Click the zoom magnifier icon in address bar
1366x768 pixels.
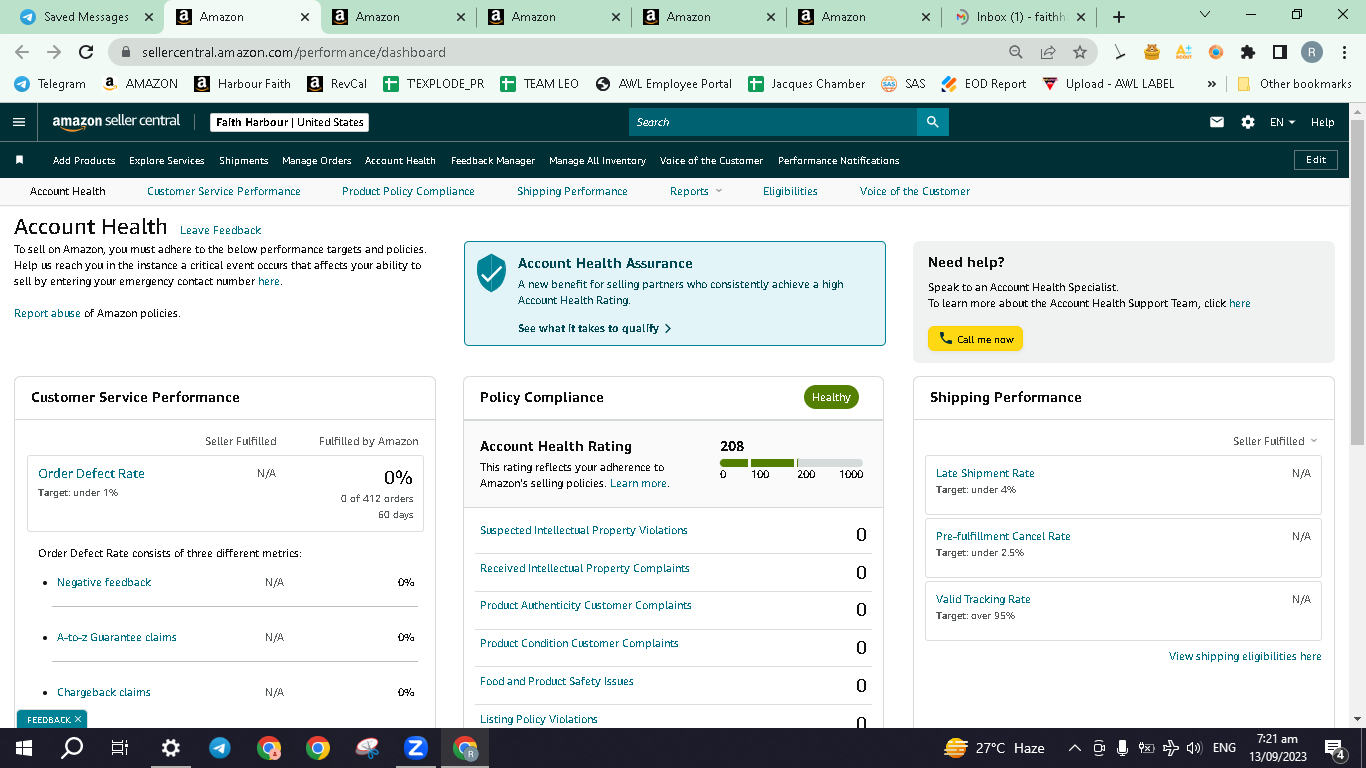coord(1016,52)
